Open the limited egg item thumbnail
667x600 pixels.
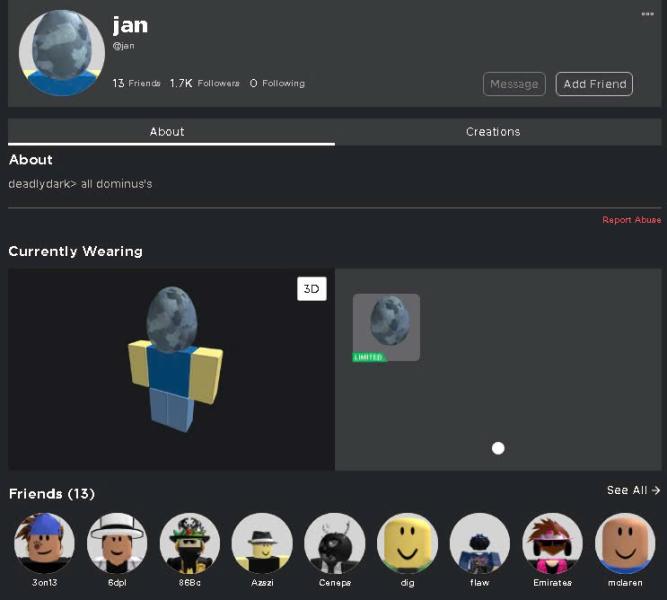click(386, 327)
